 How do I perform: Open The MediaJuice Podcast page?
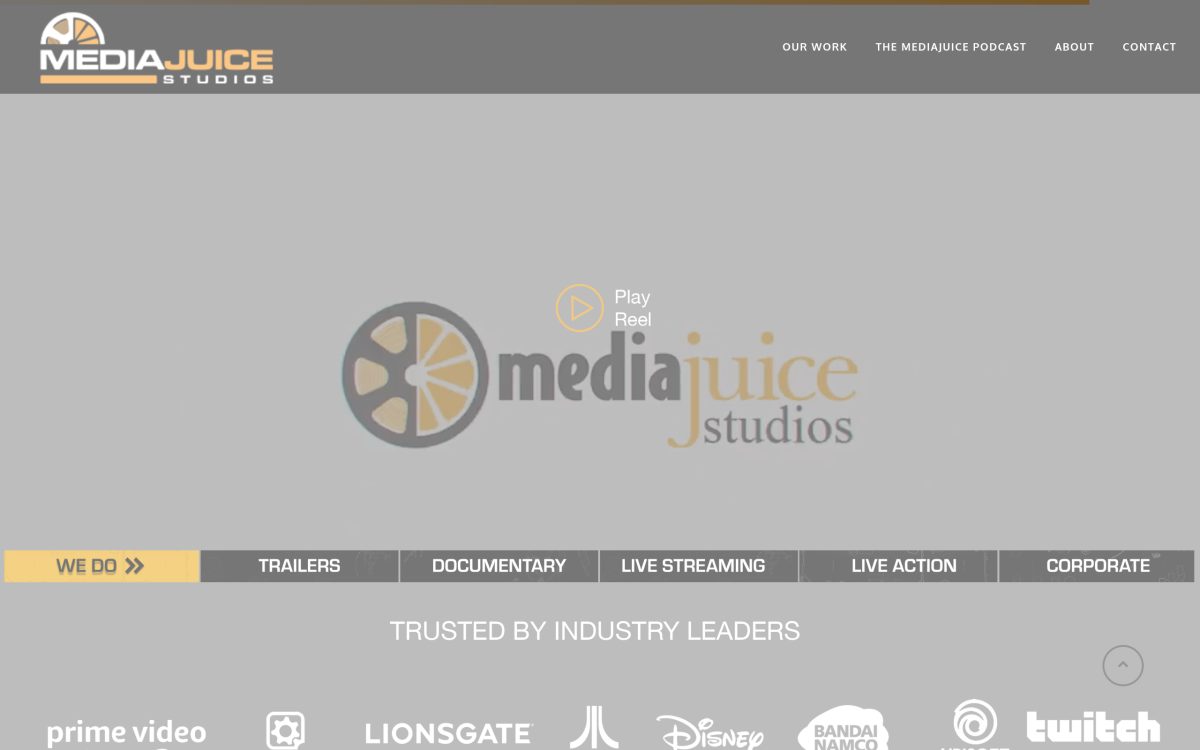[950, 47]
